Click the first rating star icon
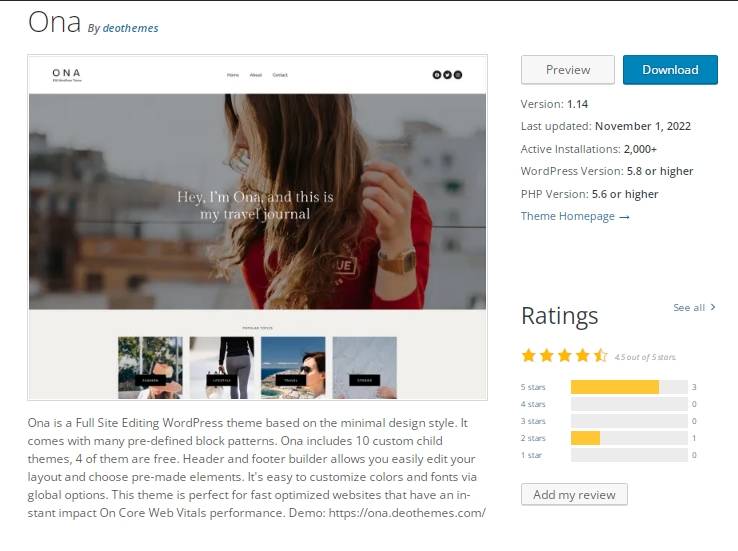 point(529,355)
